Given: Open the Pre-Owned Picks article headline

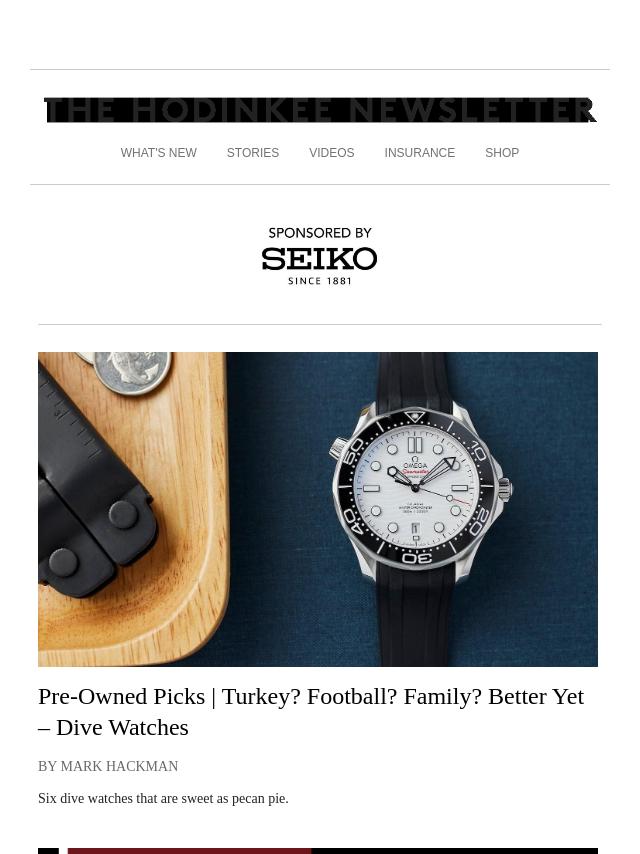Looking at the screenshot, I should pos(311,712).
